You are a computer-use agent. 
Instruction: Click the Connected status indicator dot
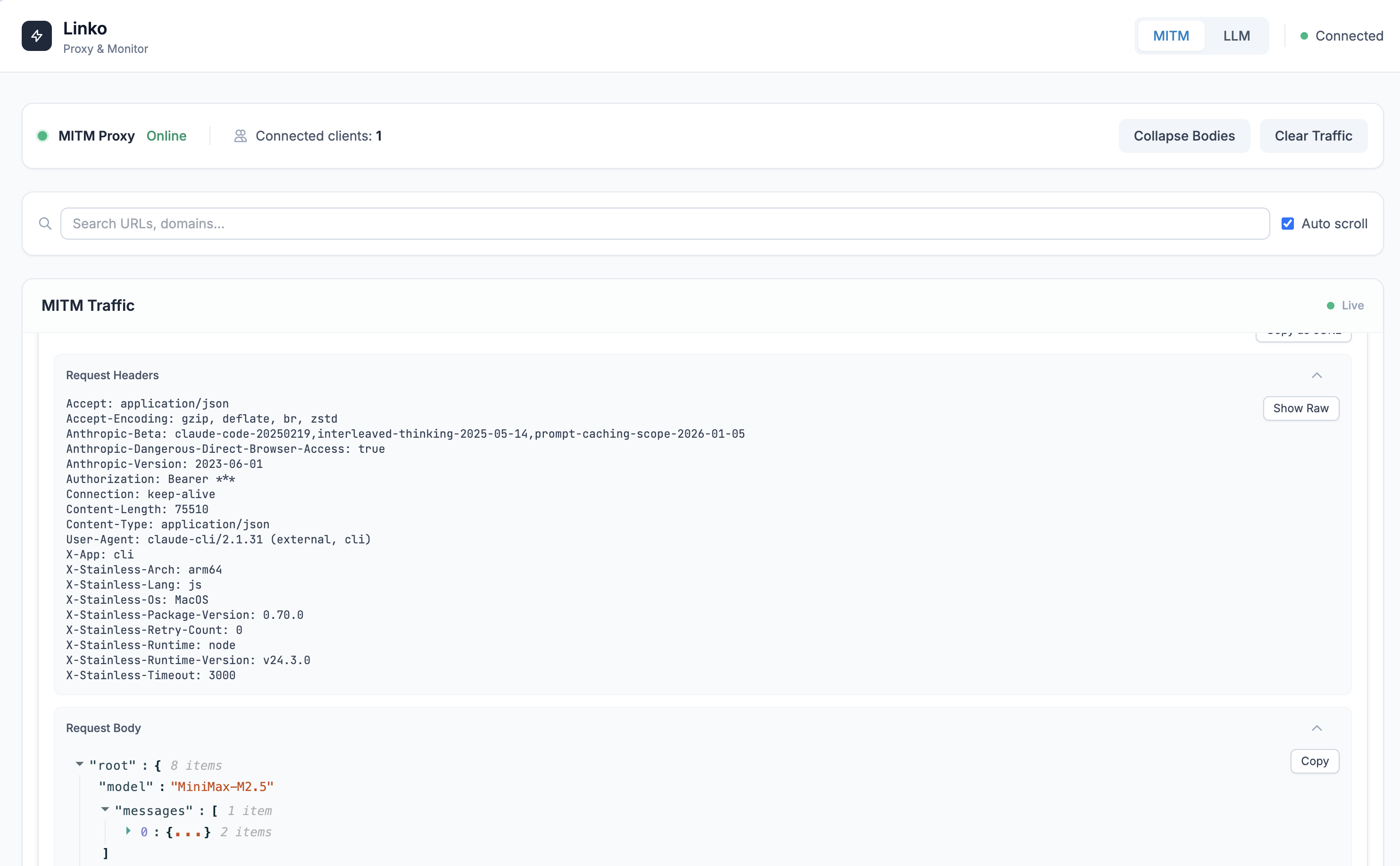point(1304,36)
